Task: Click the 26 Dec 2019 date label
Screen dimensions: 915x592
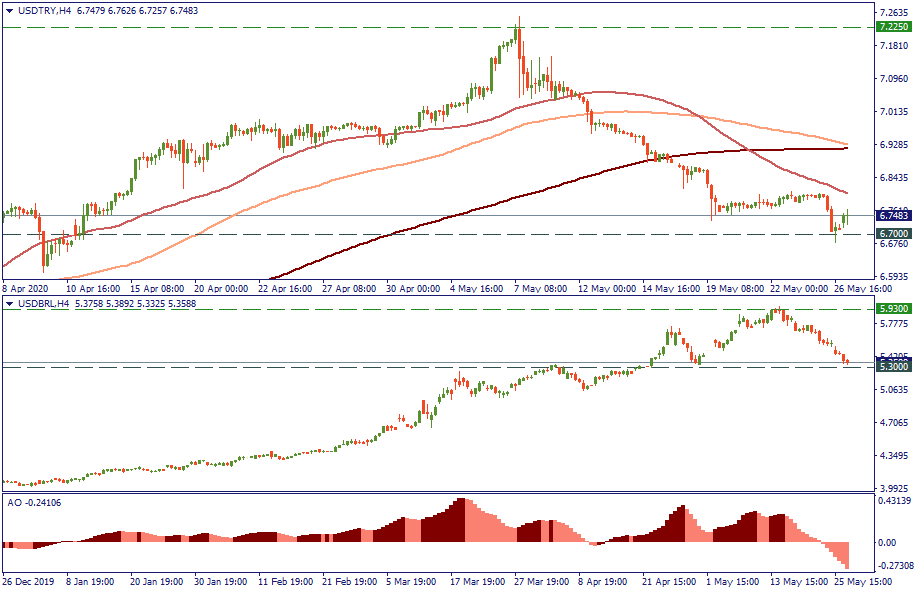Action: [x=28, y=580]
